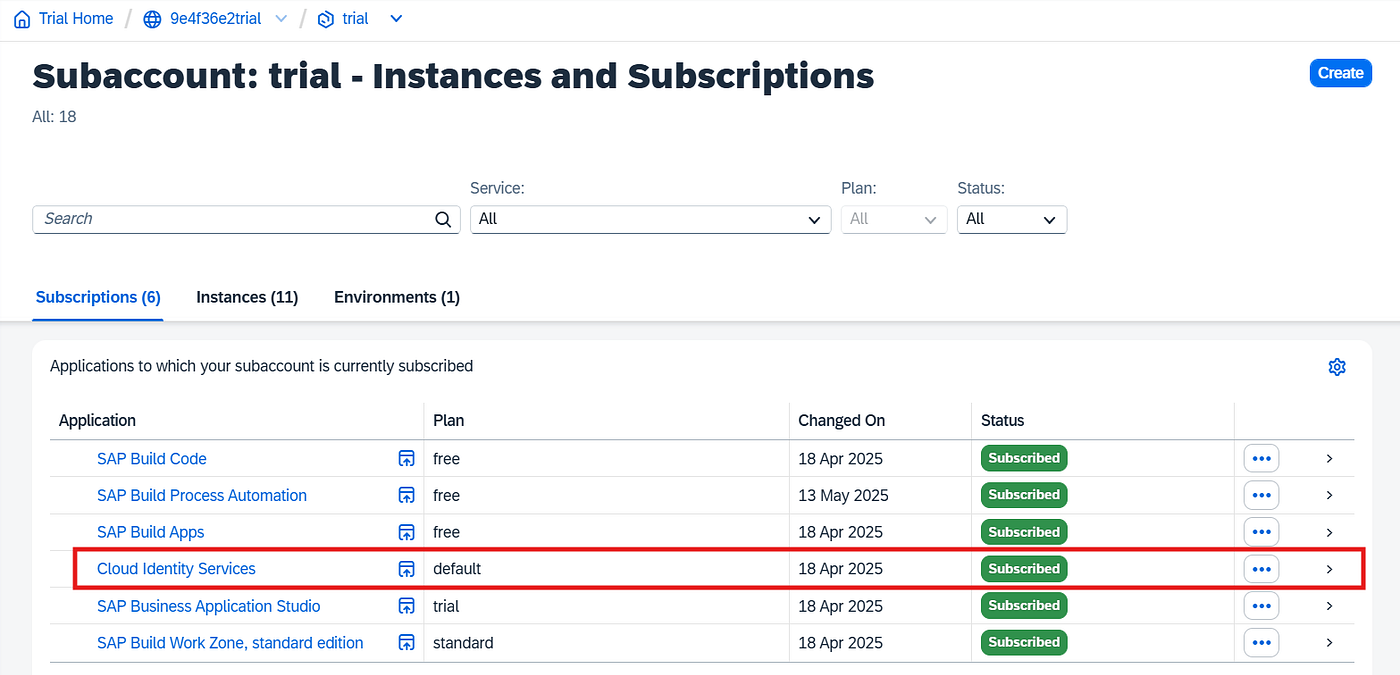Open the SAP Build Process Automation link
This screenshot has height=675, width=1400.
(x=202, y=495)
